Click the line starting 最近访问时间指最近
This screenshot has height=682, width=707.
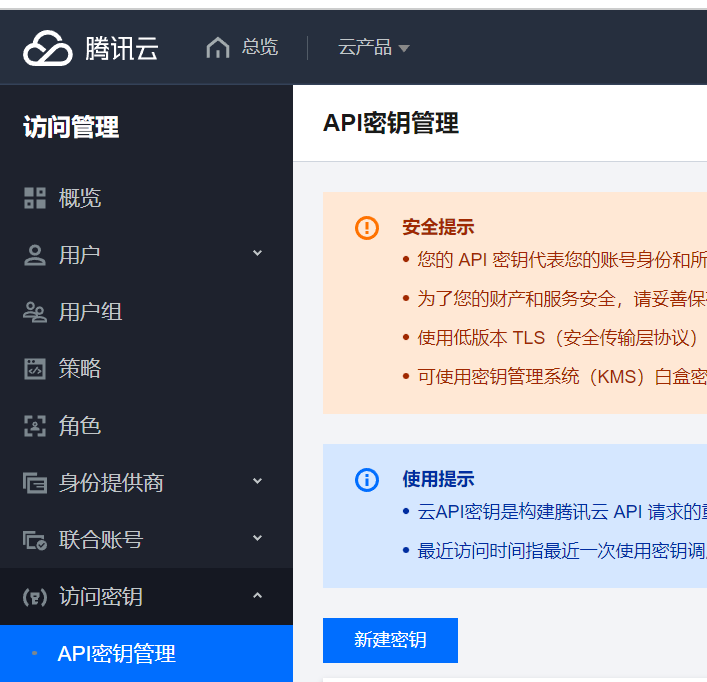(x=562, y=551)
